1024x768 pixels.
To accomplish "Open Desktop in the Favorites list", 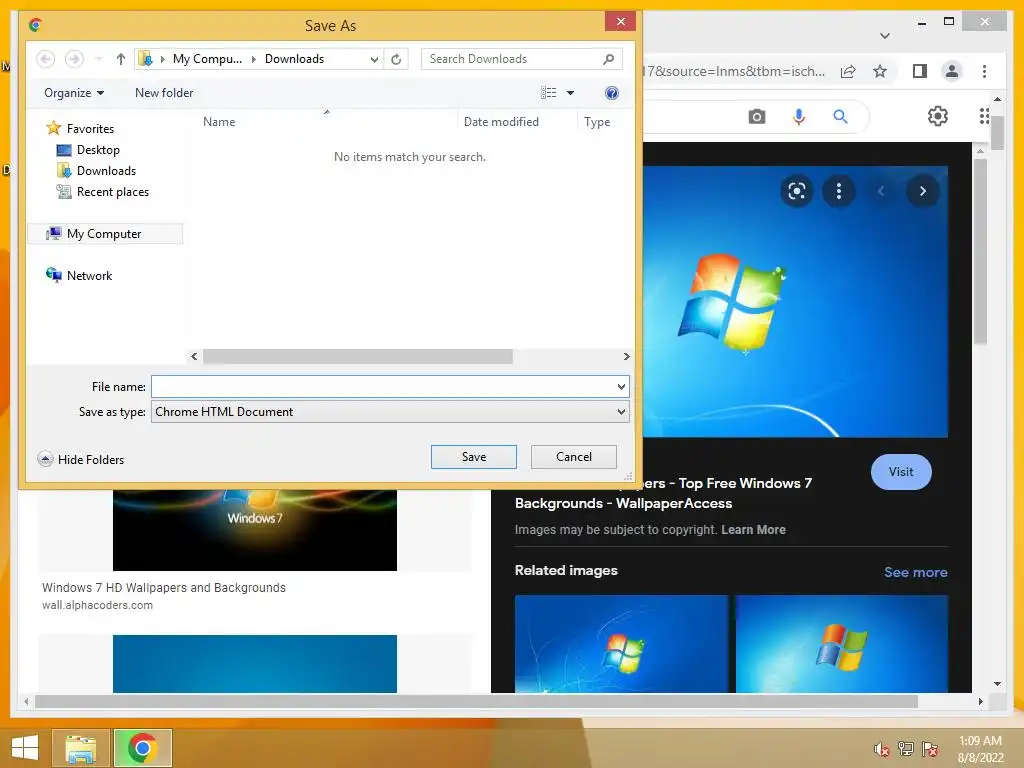I will [x=98, y=150].
